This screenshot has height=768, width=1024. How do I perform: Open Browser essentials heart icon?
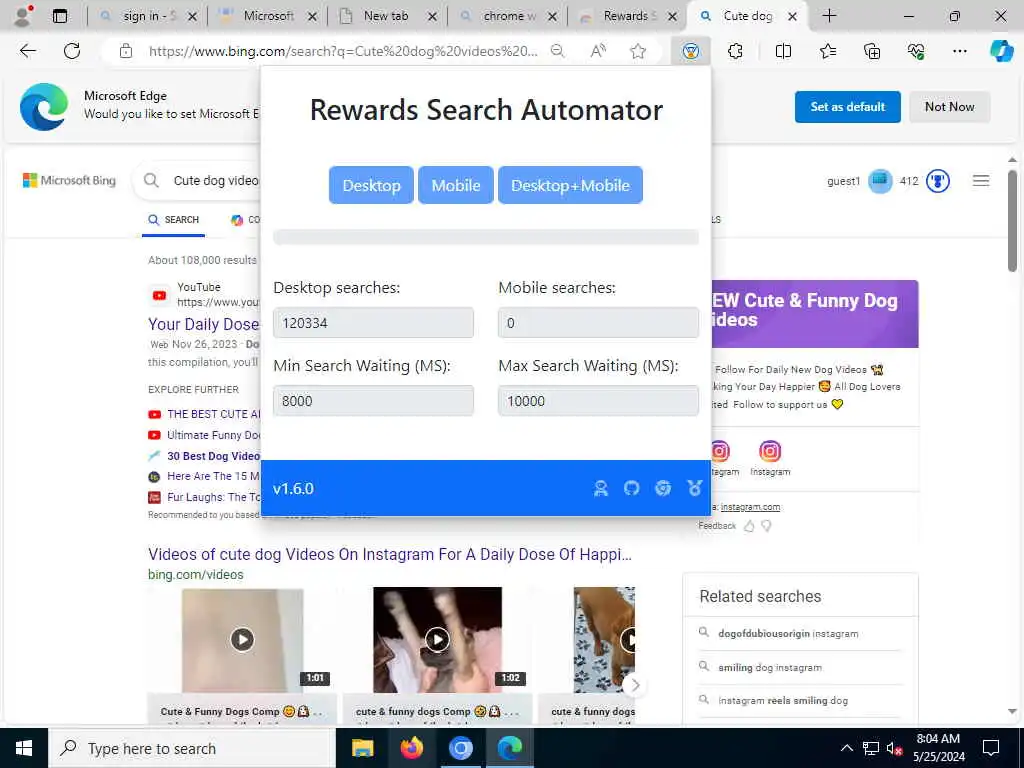916,51
